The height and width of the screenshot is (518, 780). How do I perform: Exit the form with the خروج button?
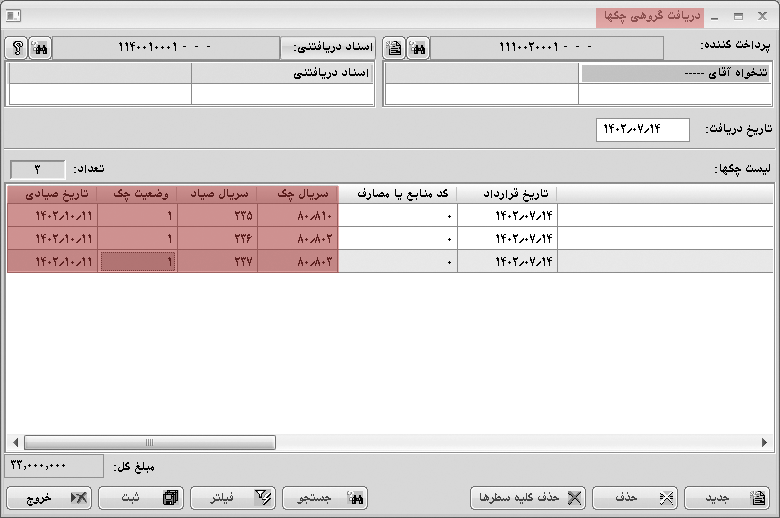[x=50, y=497]
